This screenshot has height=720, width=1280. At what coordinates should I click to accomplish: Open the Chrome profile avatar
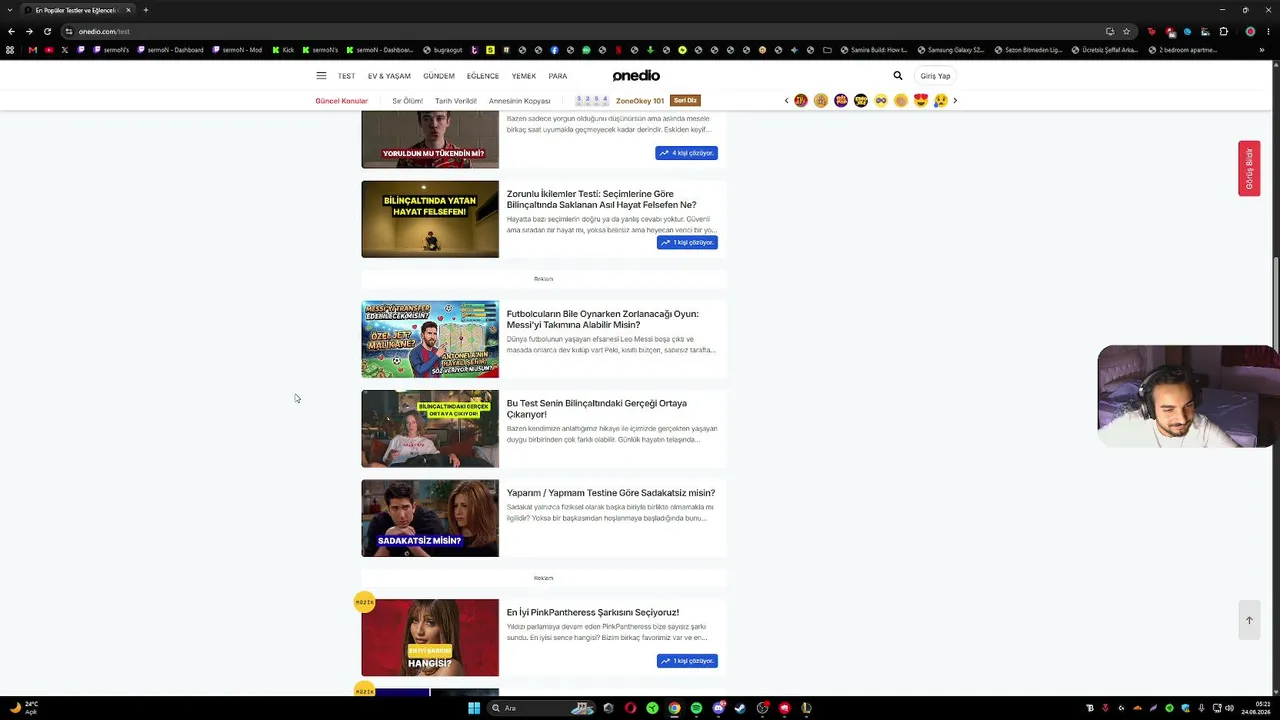tap(1250, 31)
